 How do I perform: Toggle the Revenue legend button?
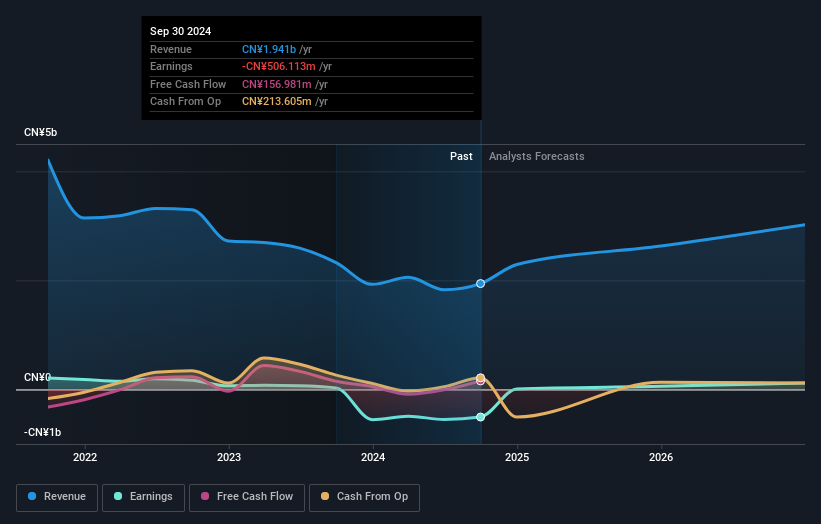[57, 497]
